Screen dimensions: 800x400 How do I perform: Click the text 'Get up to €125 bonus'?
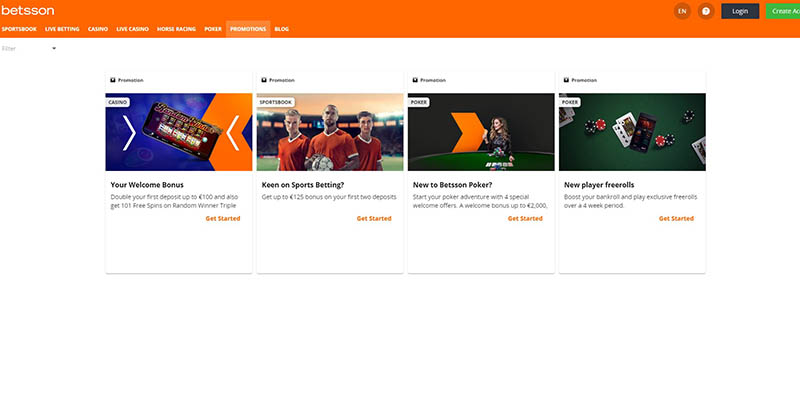click(x=292, y=197)
